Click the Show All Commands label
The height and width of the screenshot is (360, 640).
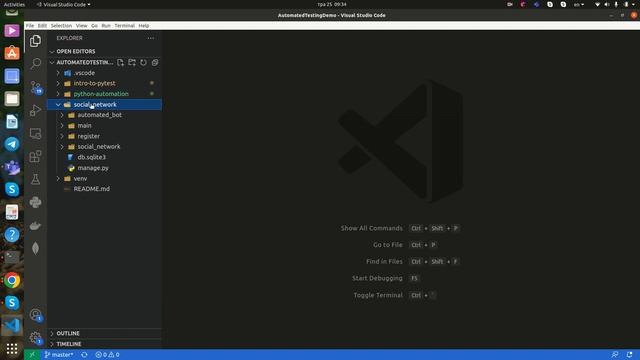372,228
